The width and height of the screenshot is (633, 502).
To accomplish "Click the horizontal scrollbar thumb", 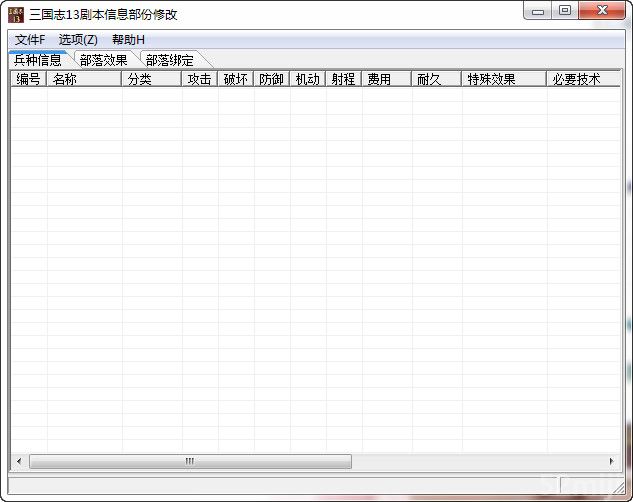I will (x=190, y=462).
